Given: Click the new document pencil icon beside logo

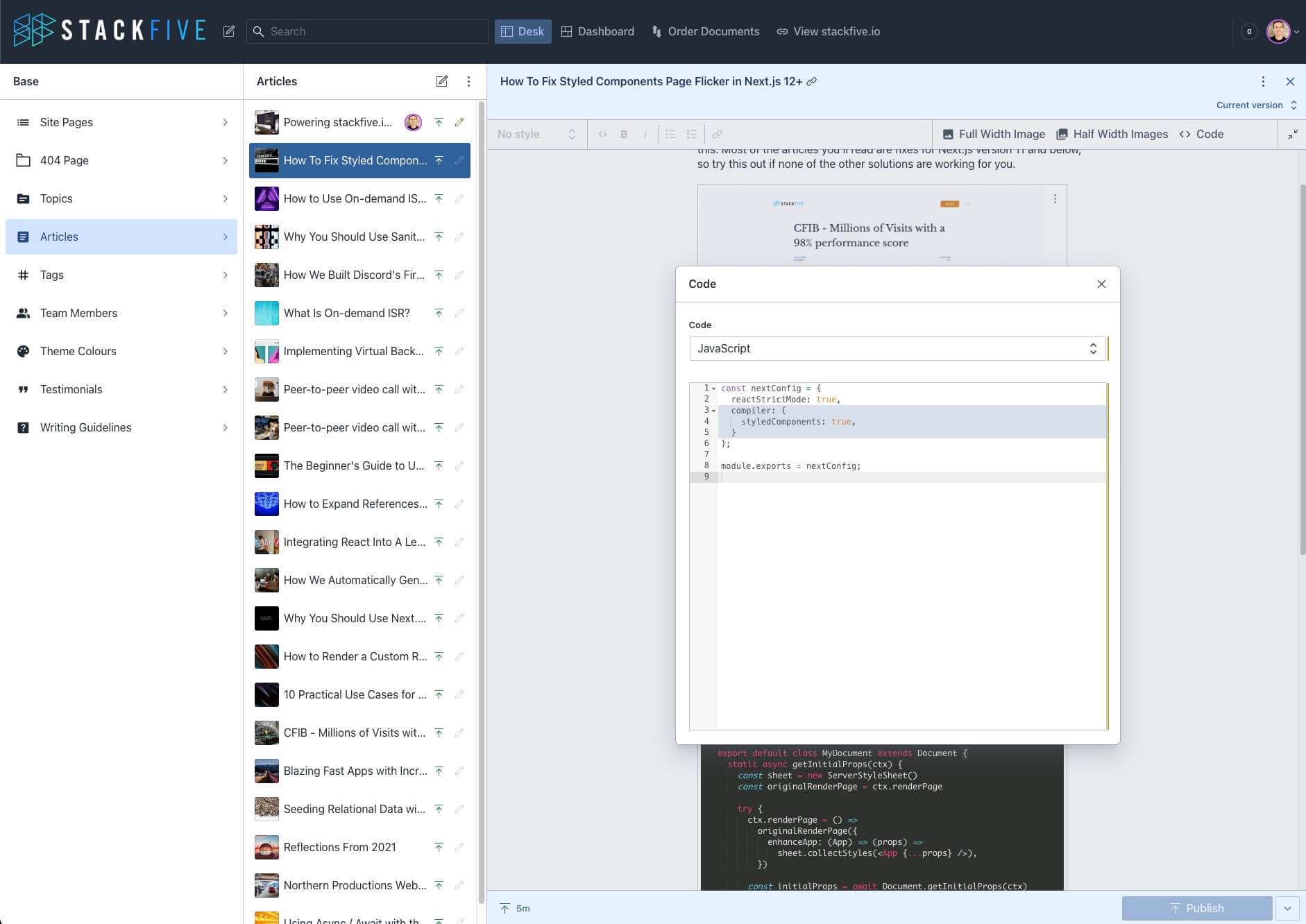Looking at the screenshot, I should [x=228, y=31].
